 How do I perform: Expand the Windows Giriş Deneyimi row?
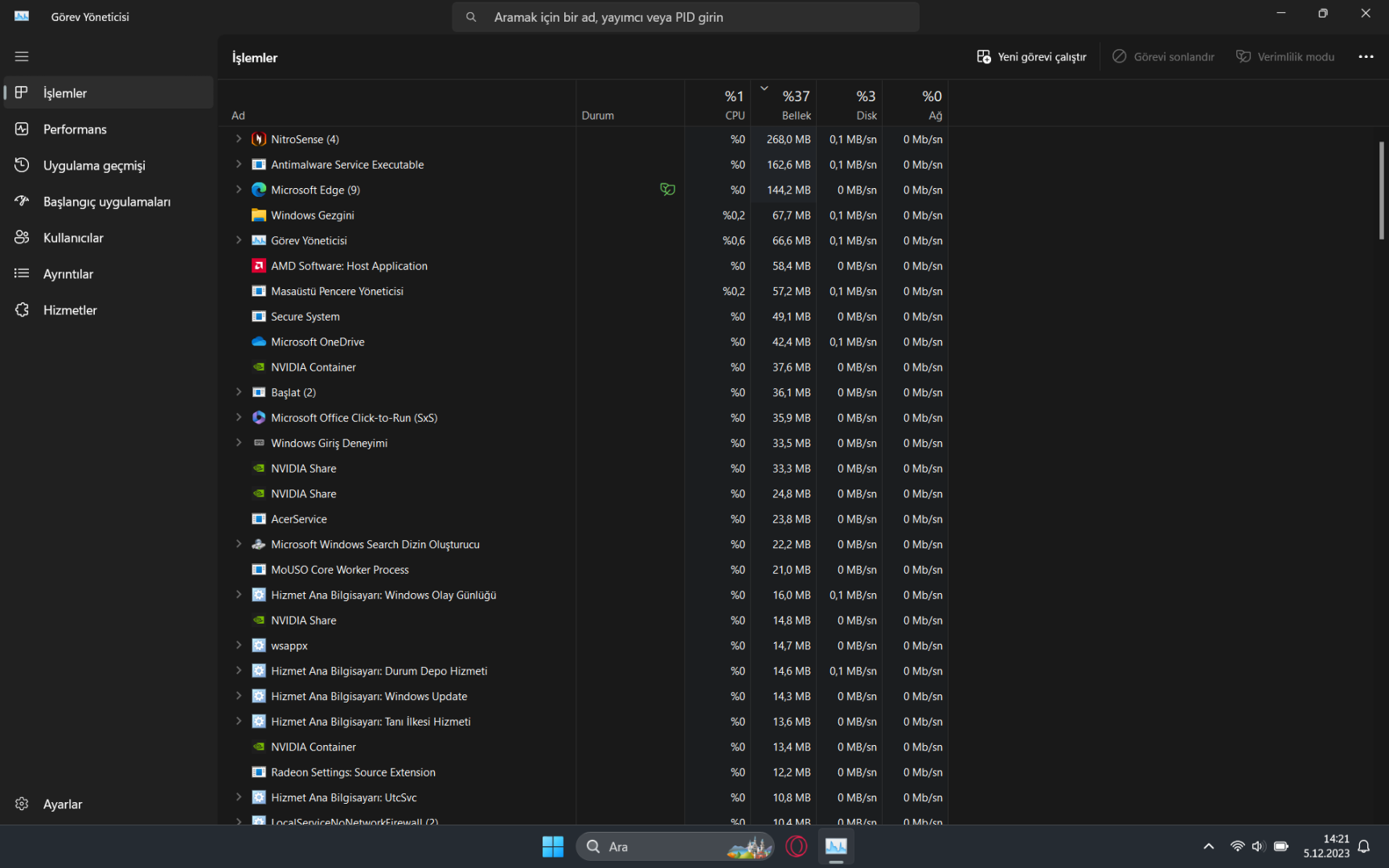coord(239,443)
